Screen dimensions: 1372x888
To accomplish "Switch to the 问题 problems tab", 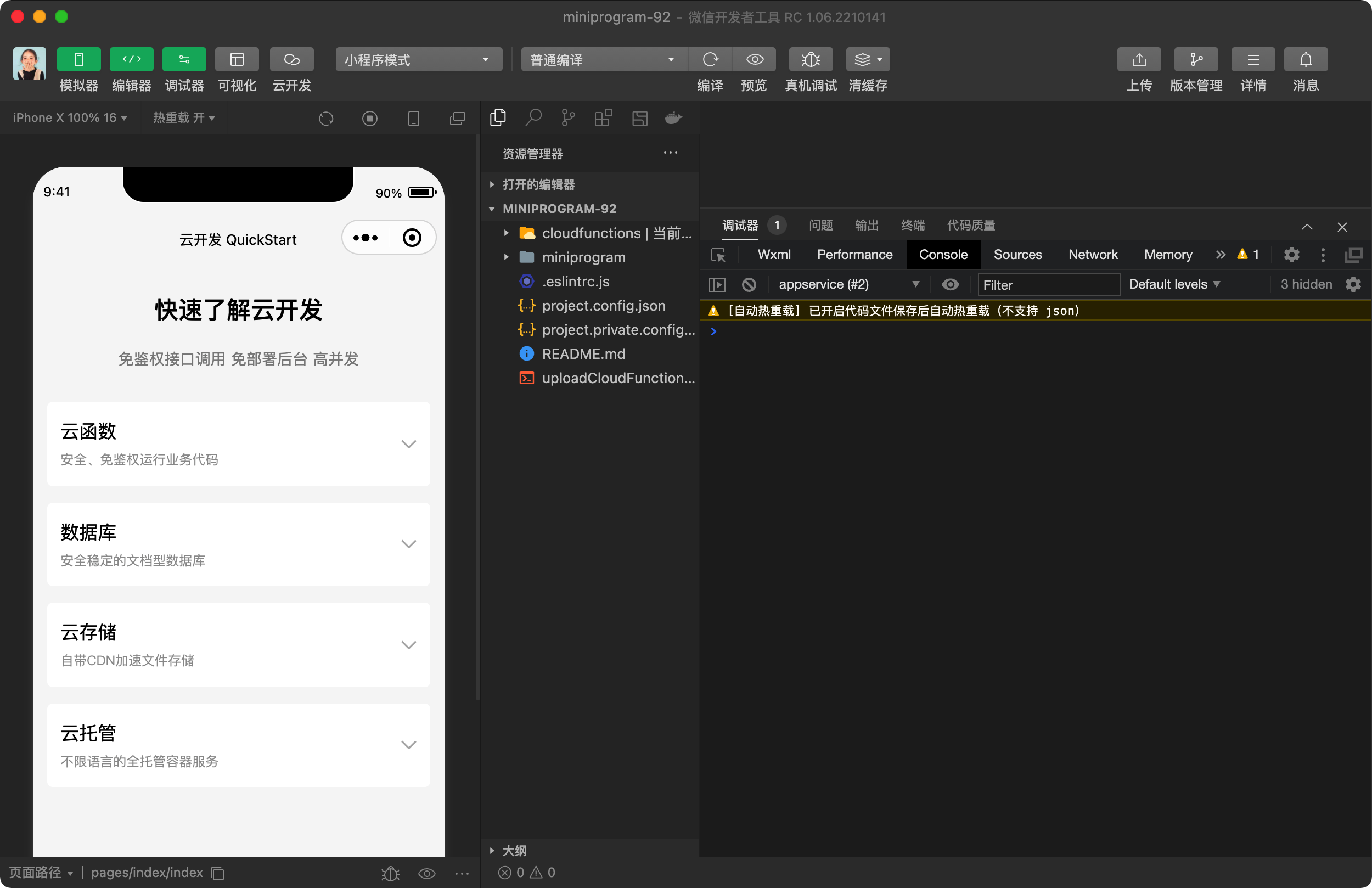I will coord(820,225).
